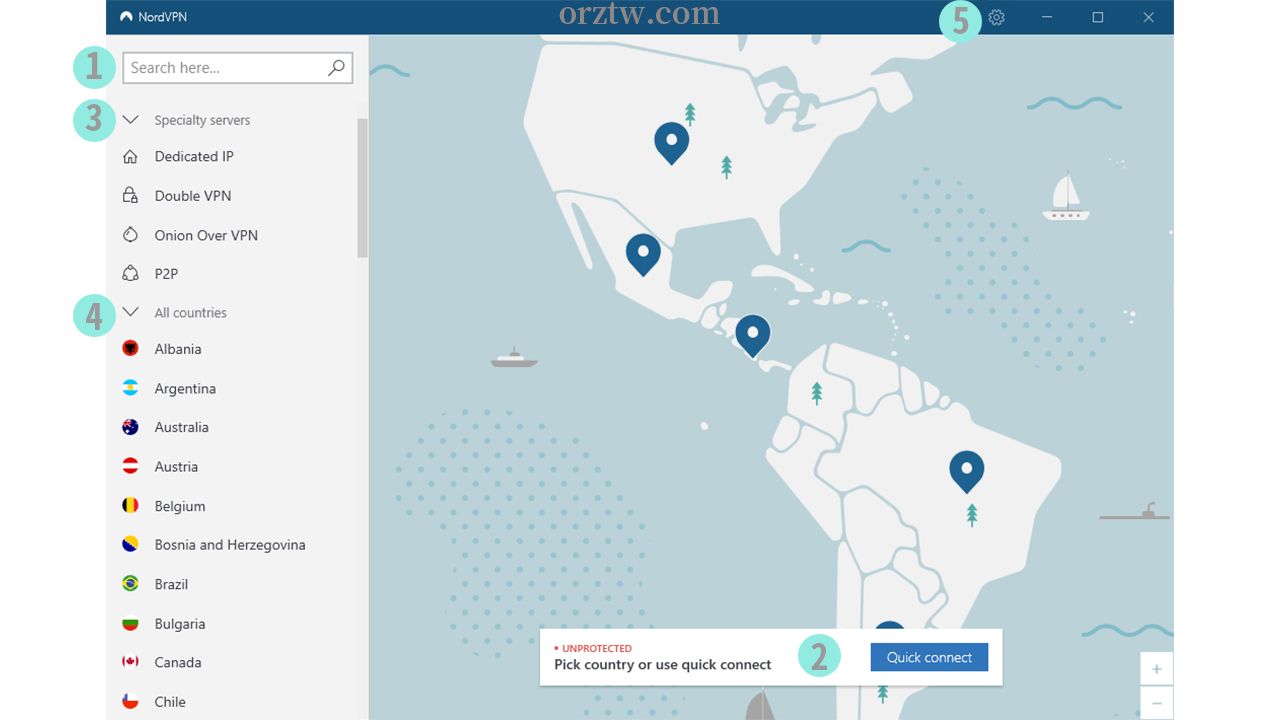
Task: Close the NordVPN window
Action: pos(1148,17)
